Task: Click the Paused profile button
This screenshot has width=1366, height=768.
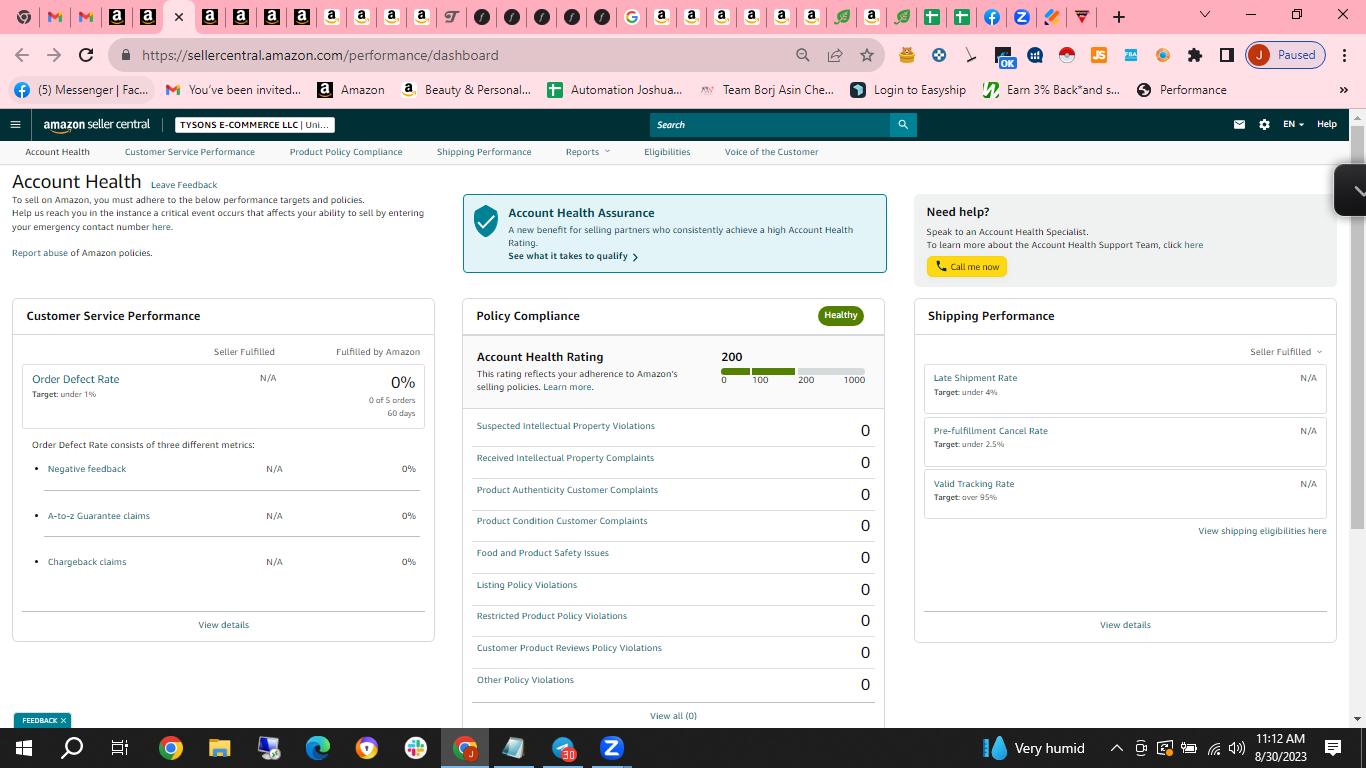Action: (1286, 55)
